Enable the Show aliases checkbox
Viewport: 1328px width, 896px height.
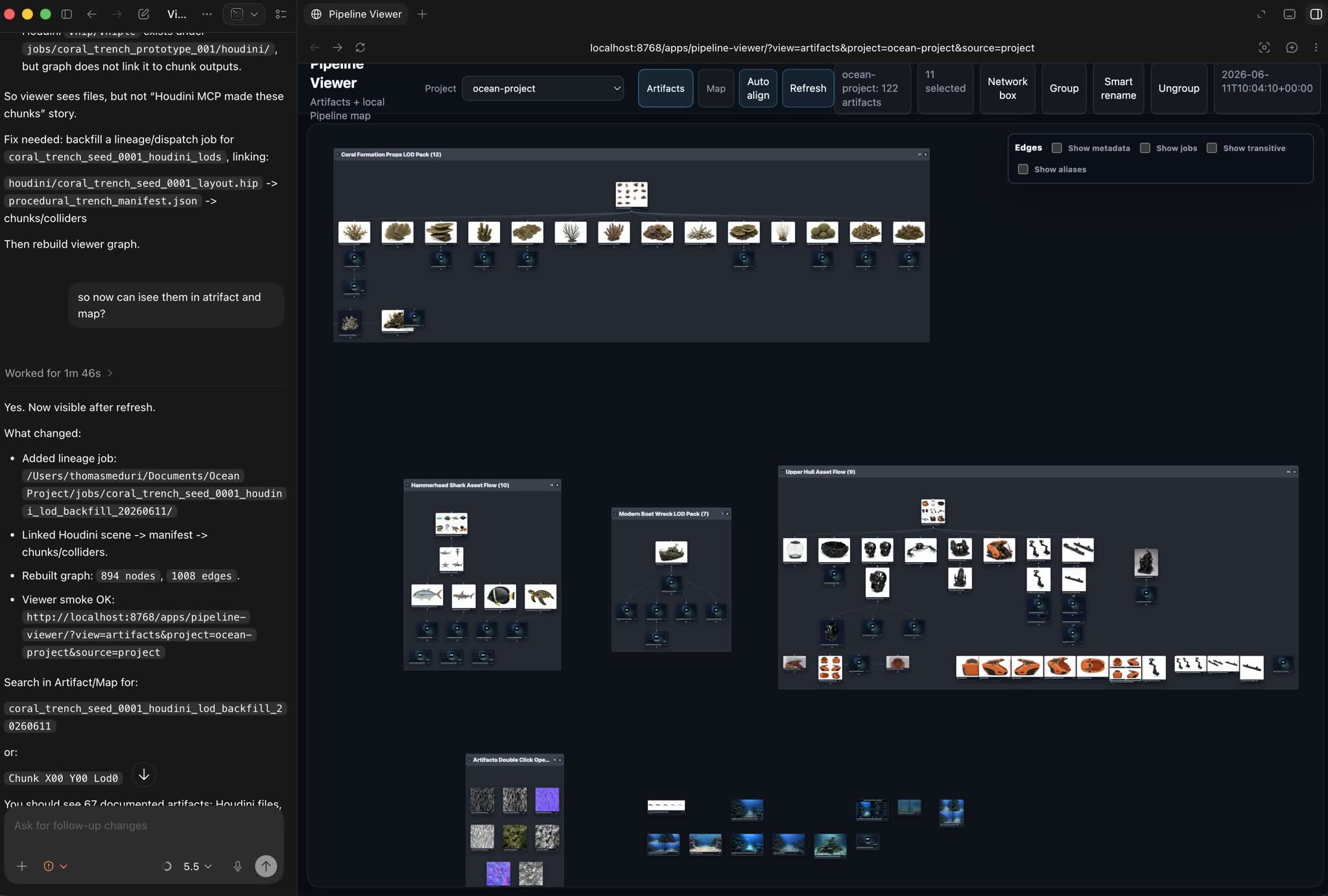click(x=1023, y=169)
